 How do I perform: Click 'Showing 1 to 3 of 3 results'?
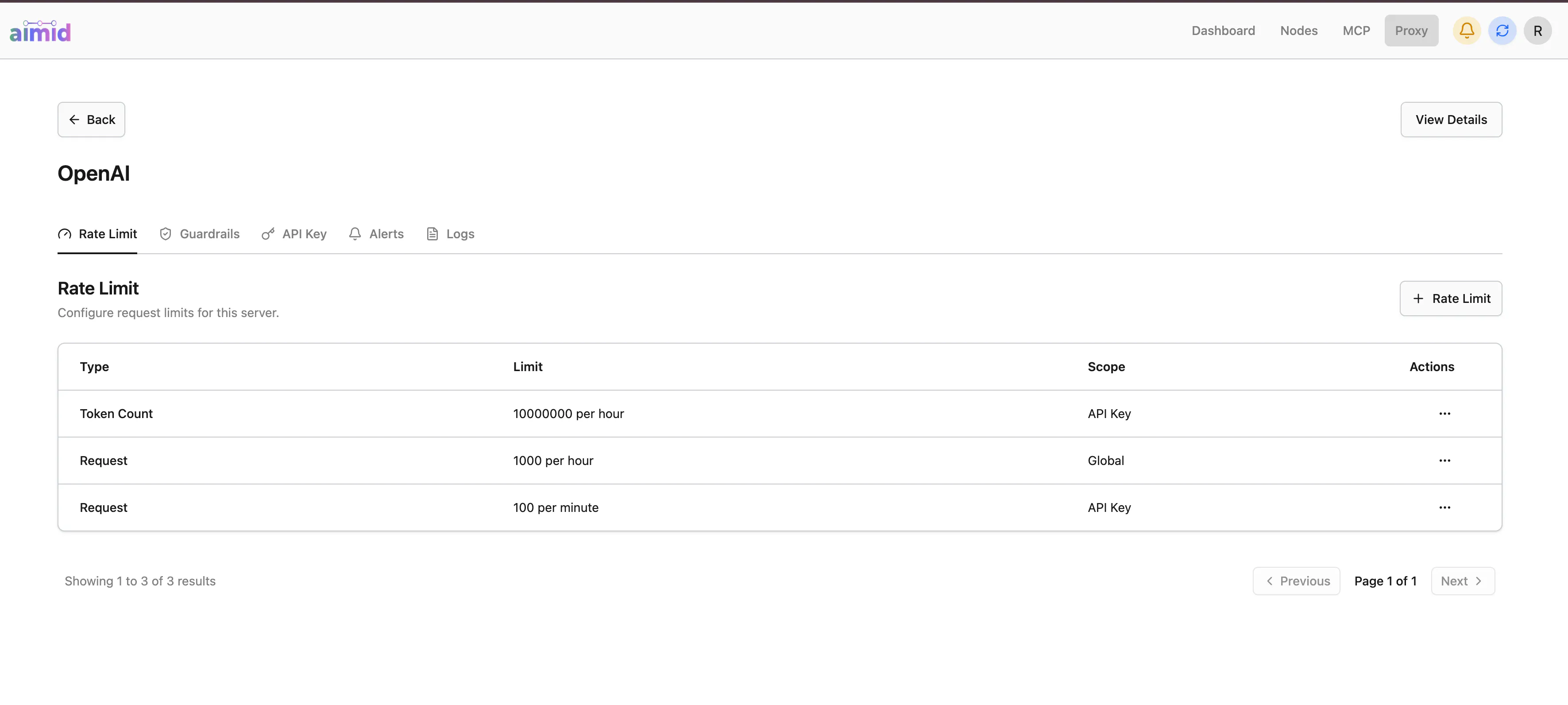pos(140,581)
